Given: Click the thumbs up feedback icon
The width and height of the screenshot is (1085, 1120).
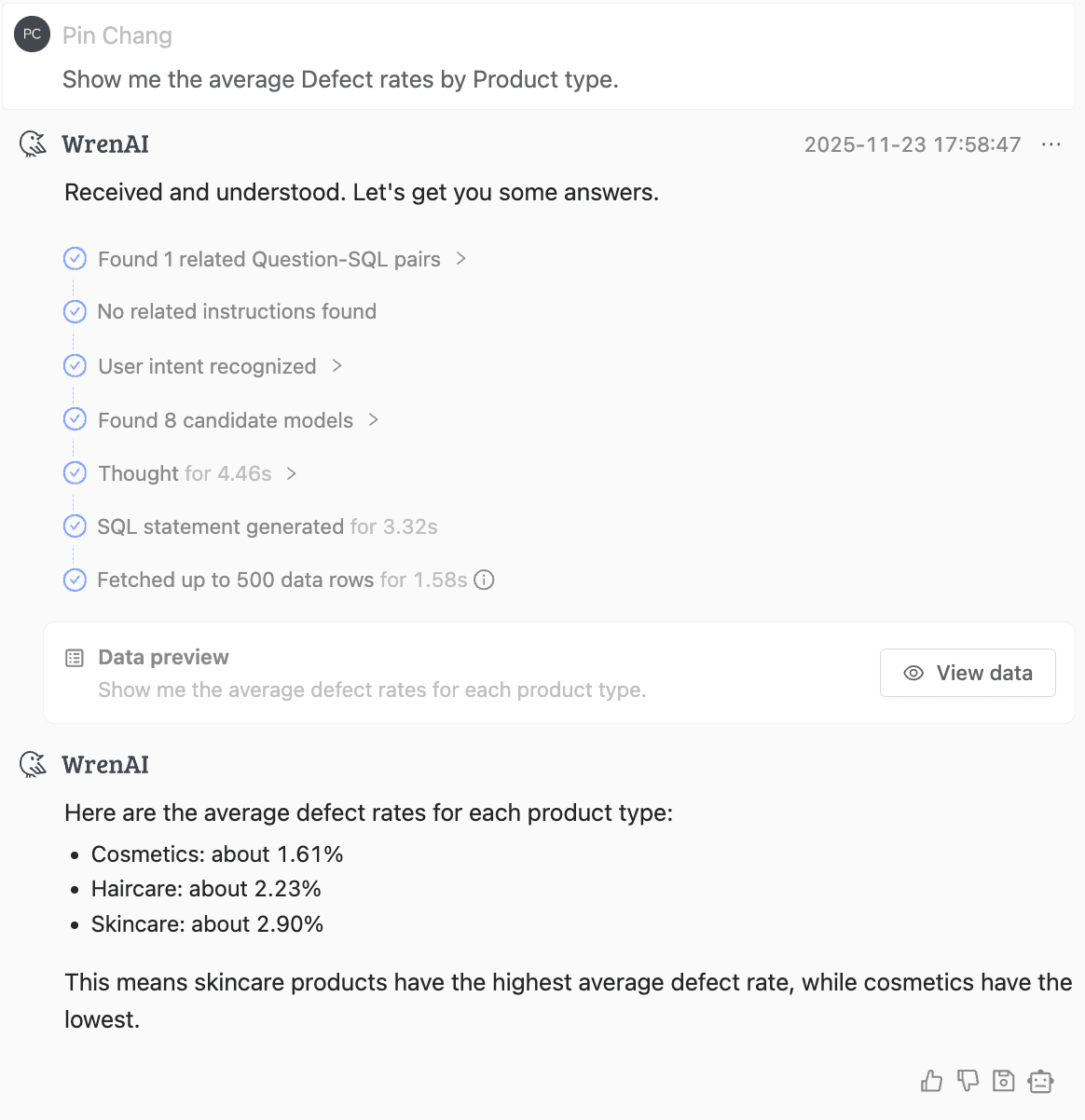Looking at the screenshot, I should click(931, 1081).
